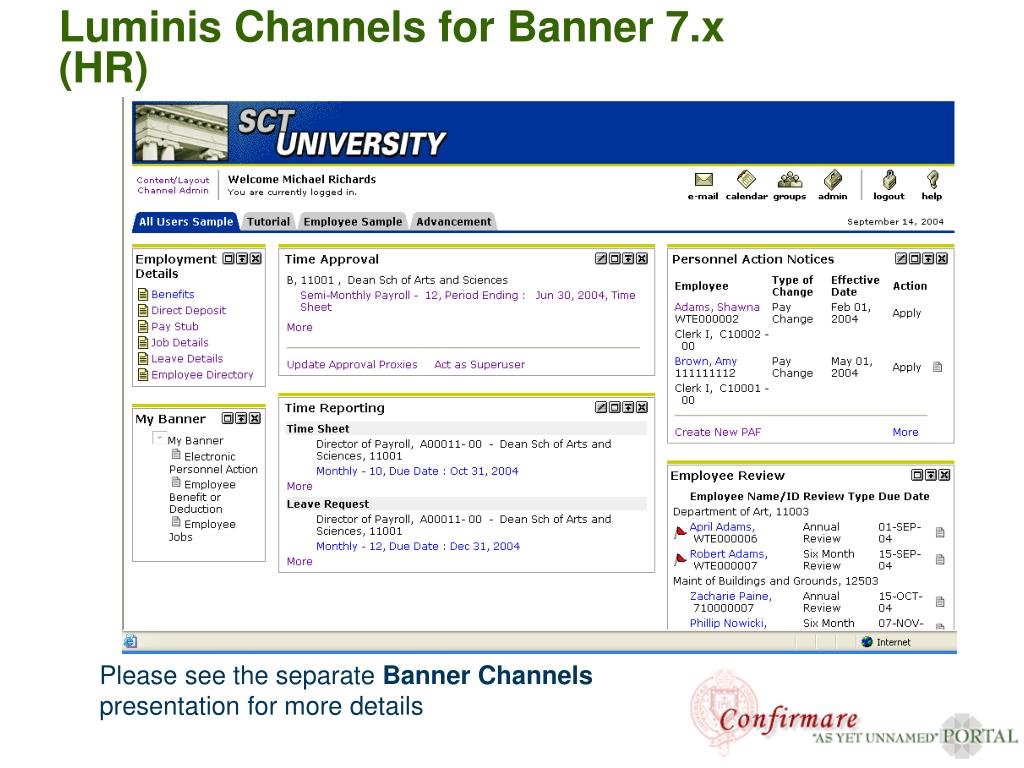Click the pencil edit icon on Time Approval
Image resolution: width=1024 pixels, height=768 pixels.
point(601,259)
